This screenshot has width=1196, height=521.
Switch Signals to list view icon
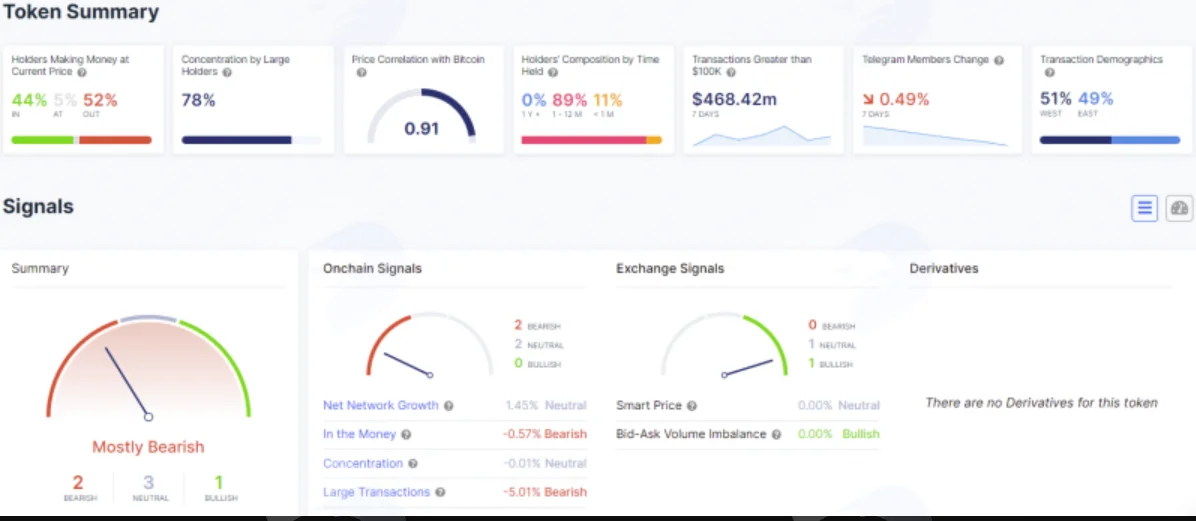point(1144,208)
